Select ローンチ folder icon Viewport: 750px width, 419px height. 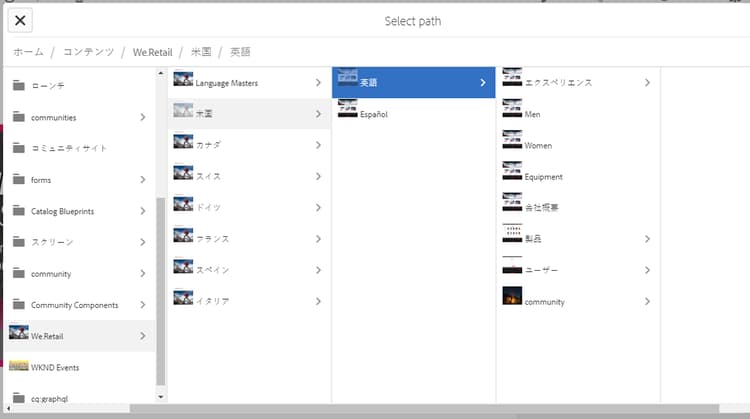pyautogui.click(x=19, y=85)
